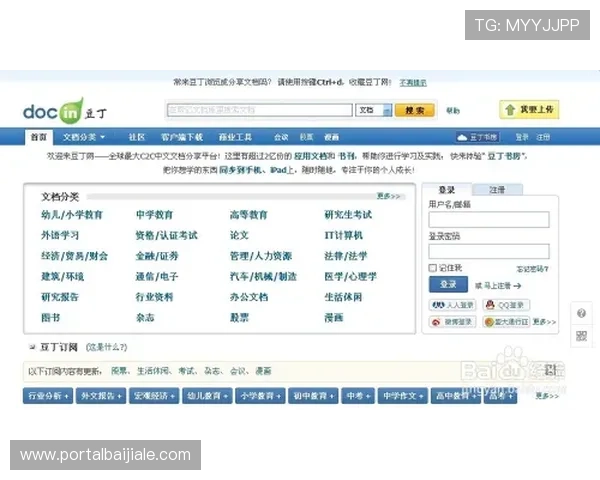Screen dimensions: 600x480
Task: Sign in with 人人登录
Action: tap(452, 305)
